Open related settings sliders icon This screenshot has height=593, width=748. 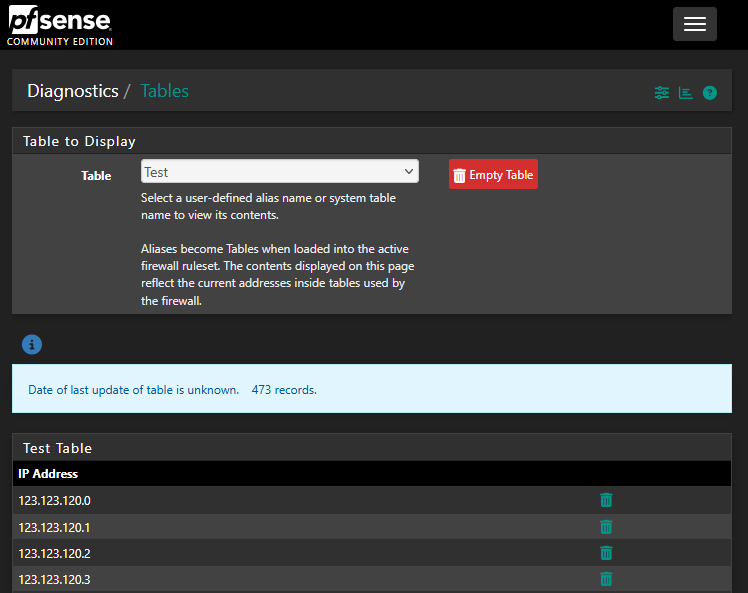pyautogui.click(x=661, y=93)
